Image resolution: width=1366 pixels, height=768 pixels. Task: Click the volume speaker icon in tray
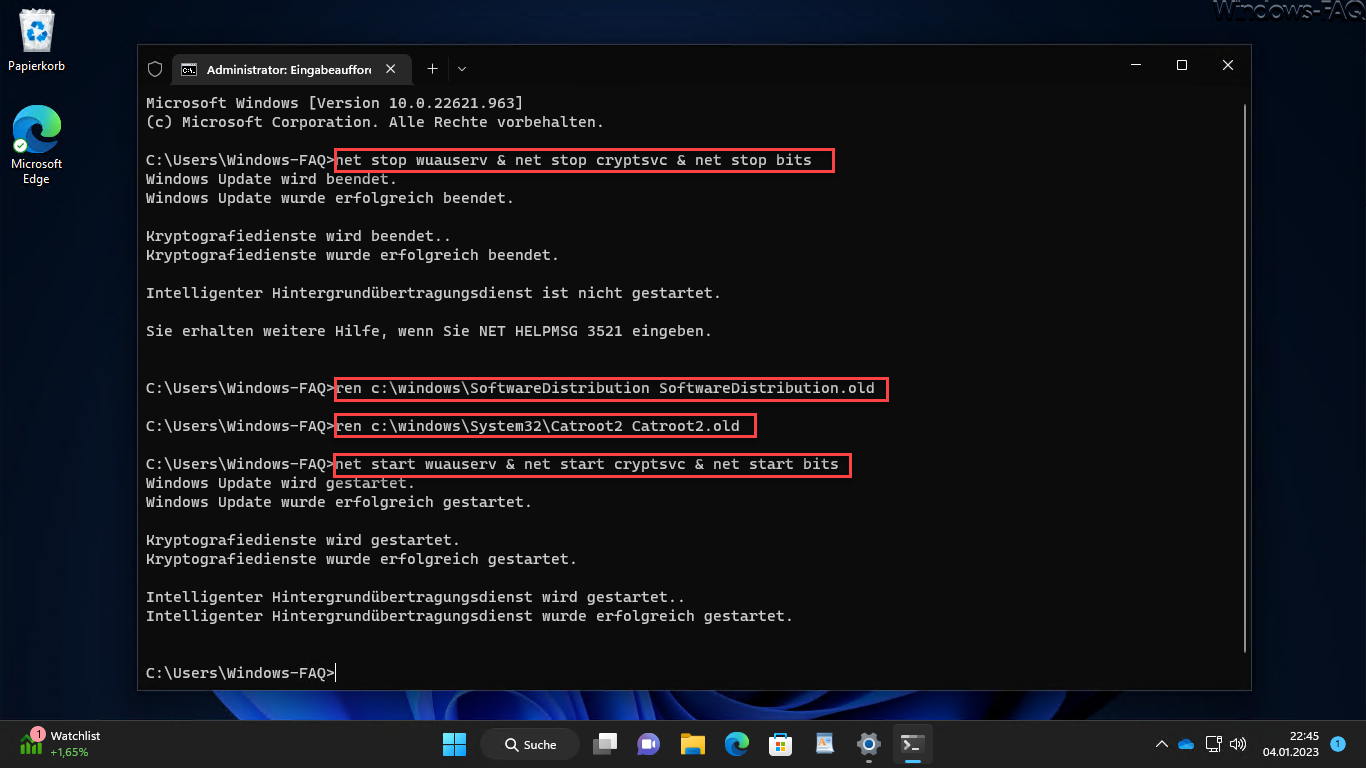click(x=1238, y=744)
